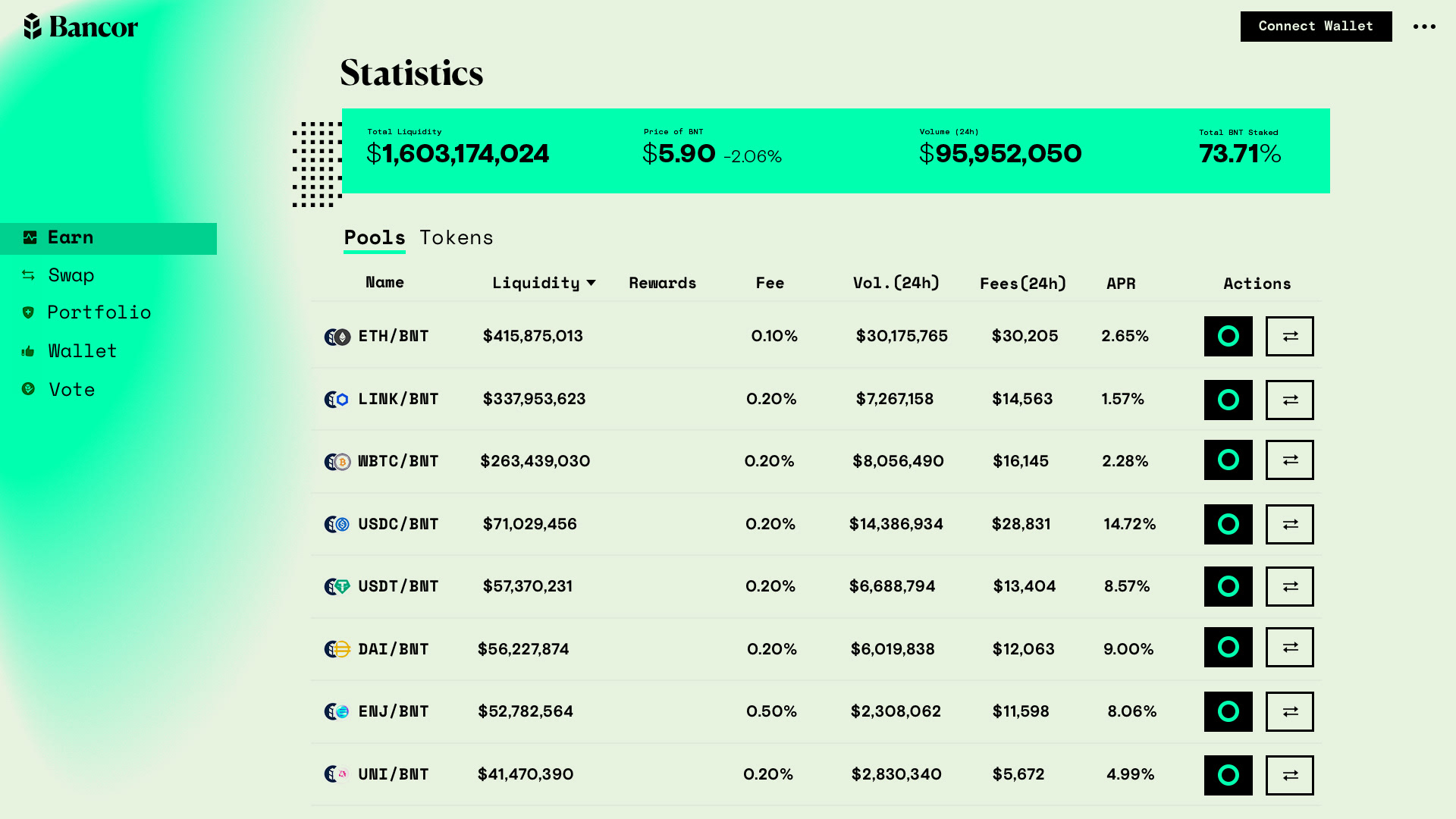This screenshot has height=819, width=1456.
Task: Swap in the ETH/BNT pool row
Action: click(x=1290, y=336)
